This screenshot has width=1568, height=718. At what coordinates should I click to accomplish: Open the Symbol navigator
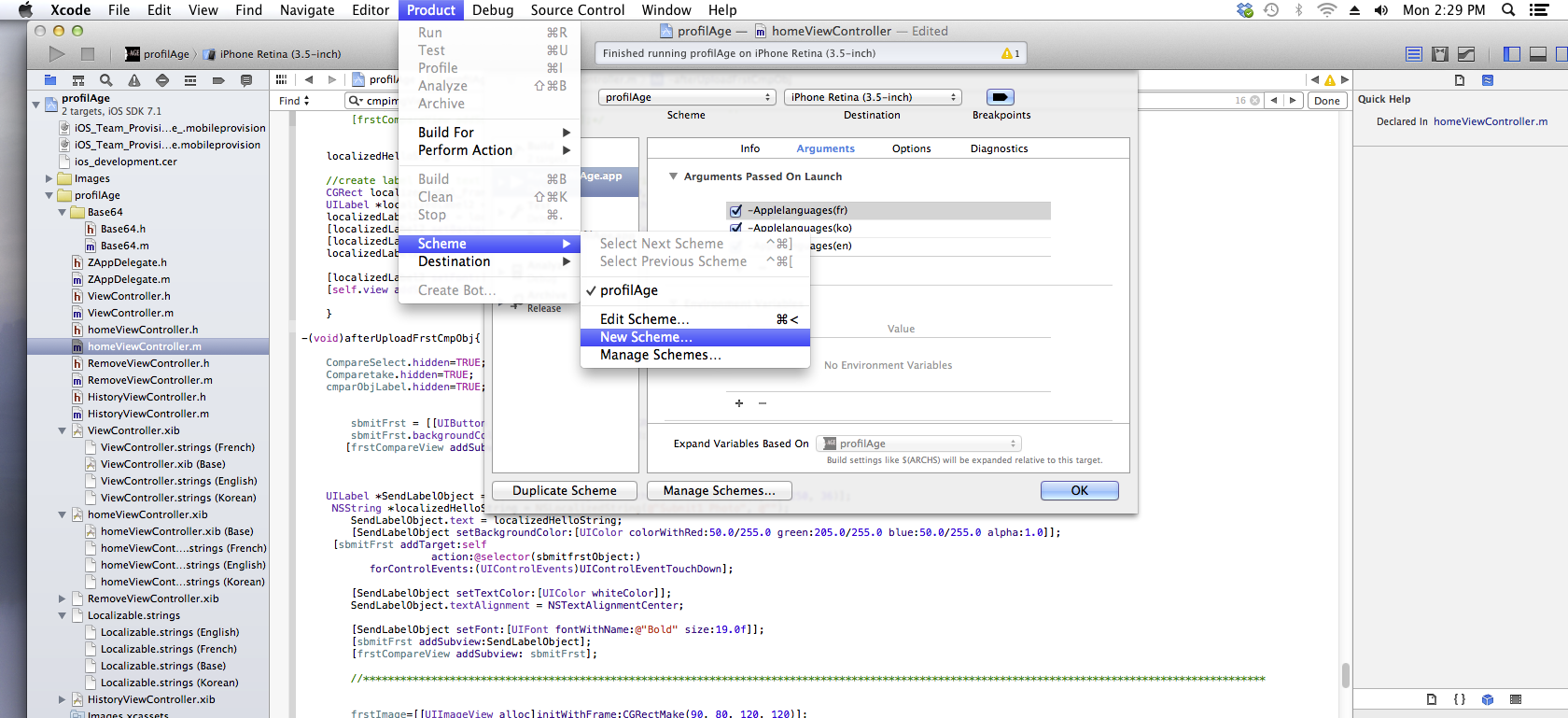(78, 80)
